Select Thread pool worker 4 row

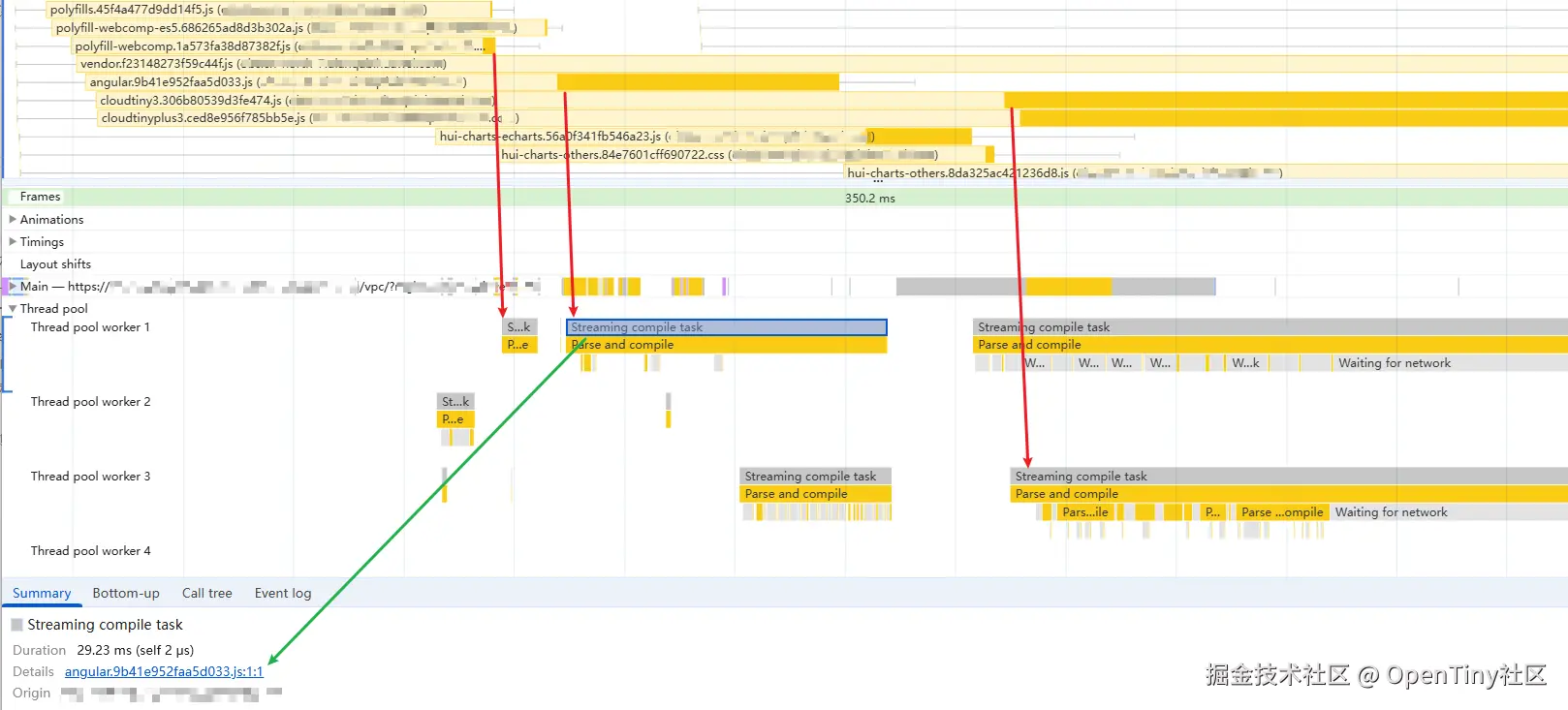90,551
